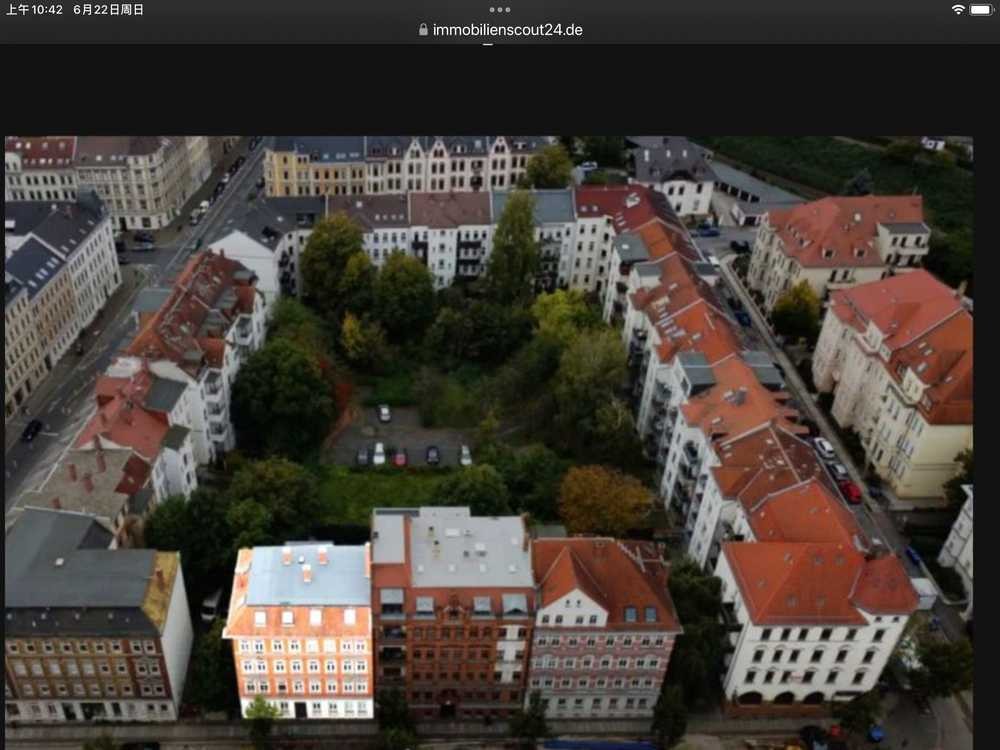Tap the three-dot multitasking icon

pos(500,9)
